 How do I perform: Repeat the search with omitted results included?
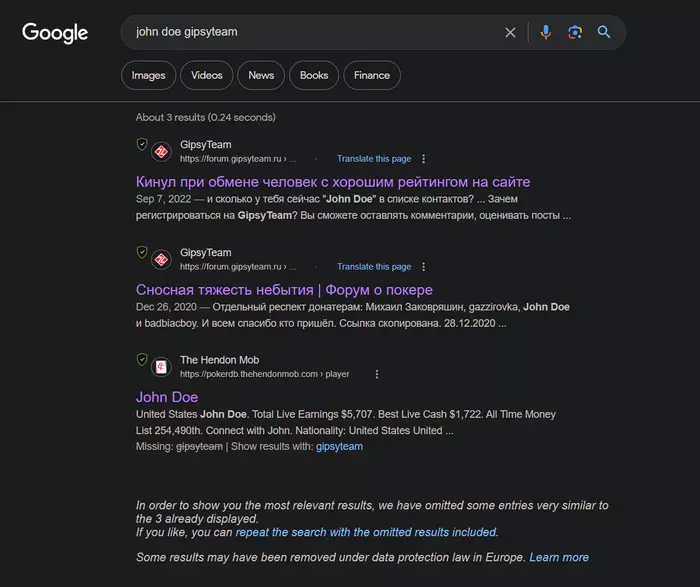pos(366,532)
